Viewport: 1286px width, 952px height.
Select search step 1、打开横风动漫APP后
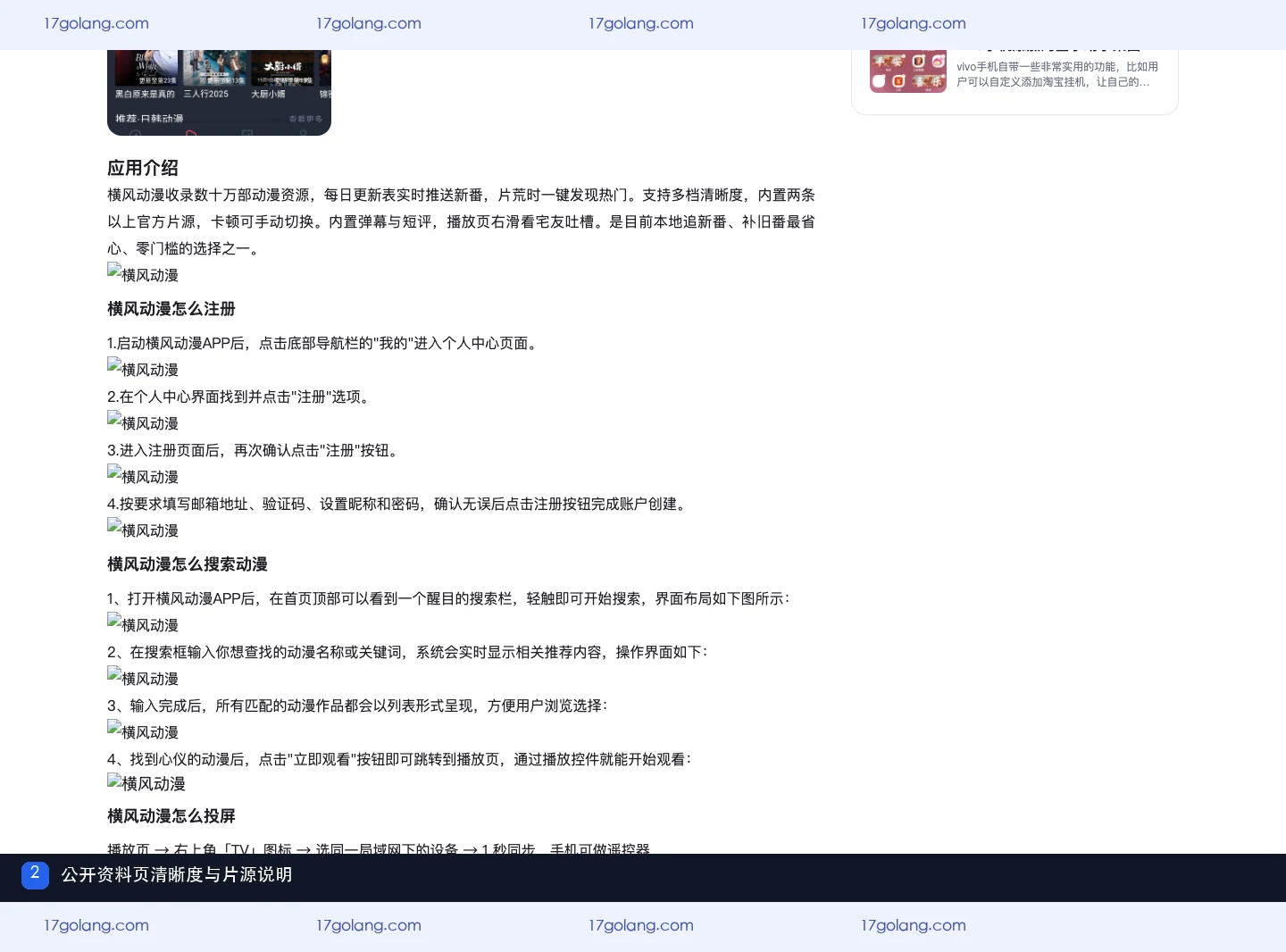[448, 598]
